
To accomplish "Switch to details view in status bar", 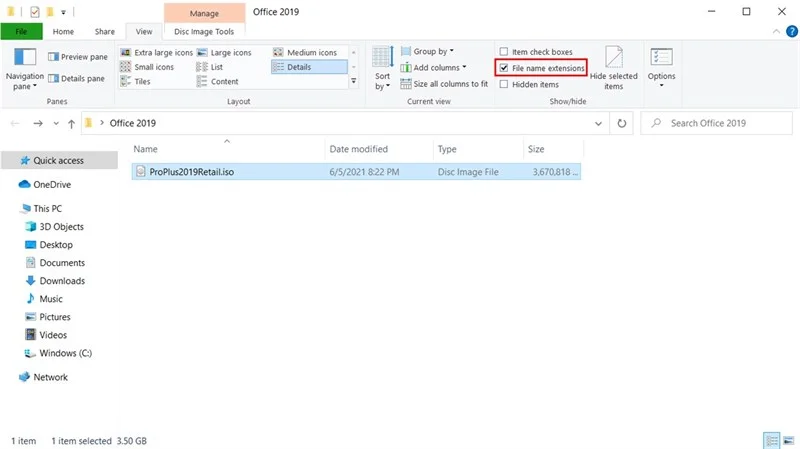I will [x=771, y=440].
